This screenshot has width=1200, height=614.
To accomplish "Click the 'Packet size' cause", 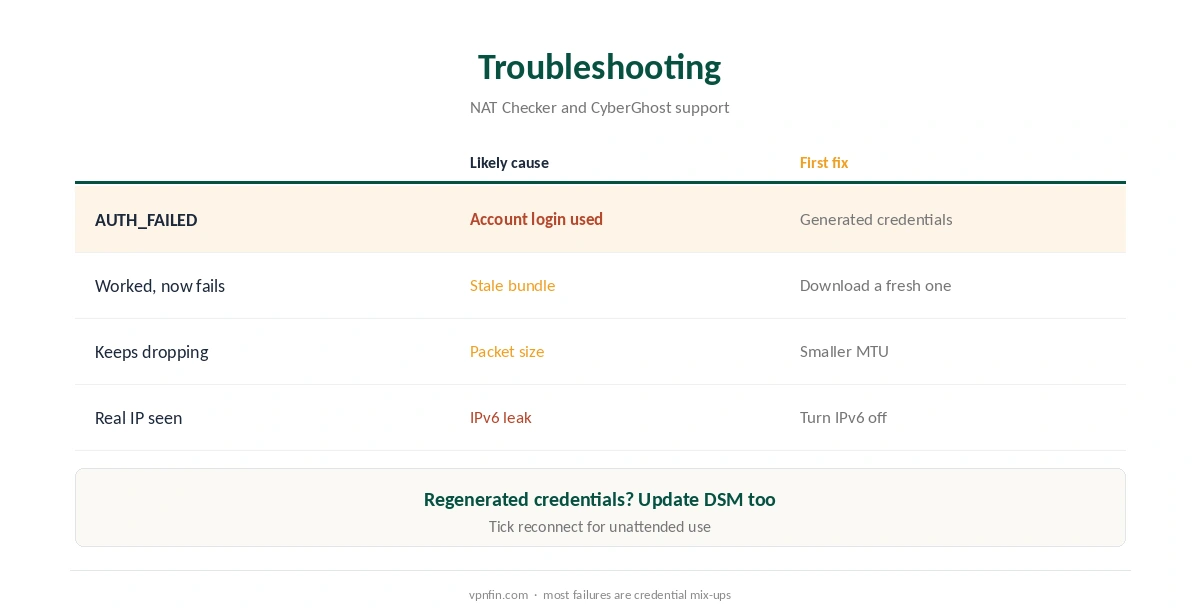I will tap(507, 351).
